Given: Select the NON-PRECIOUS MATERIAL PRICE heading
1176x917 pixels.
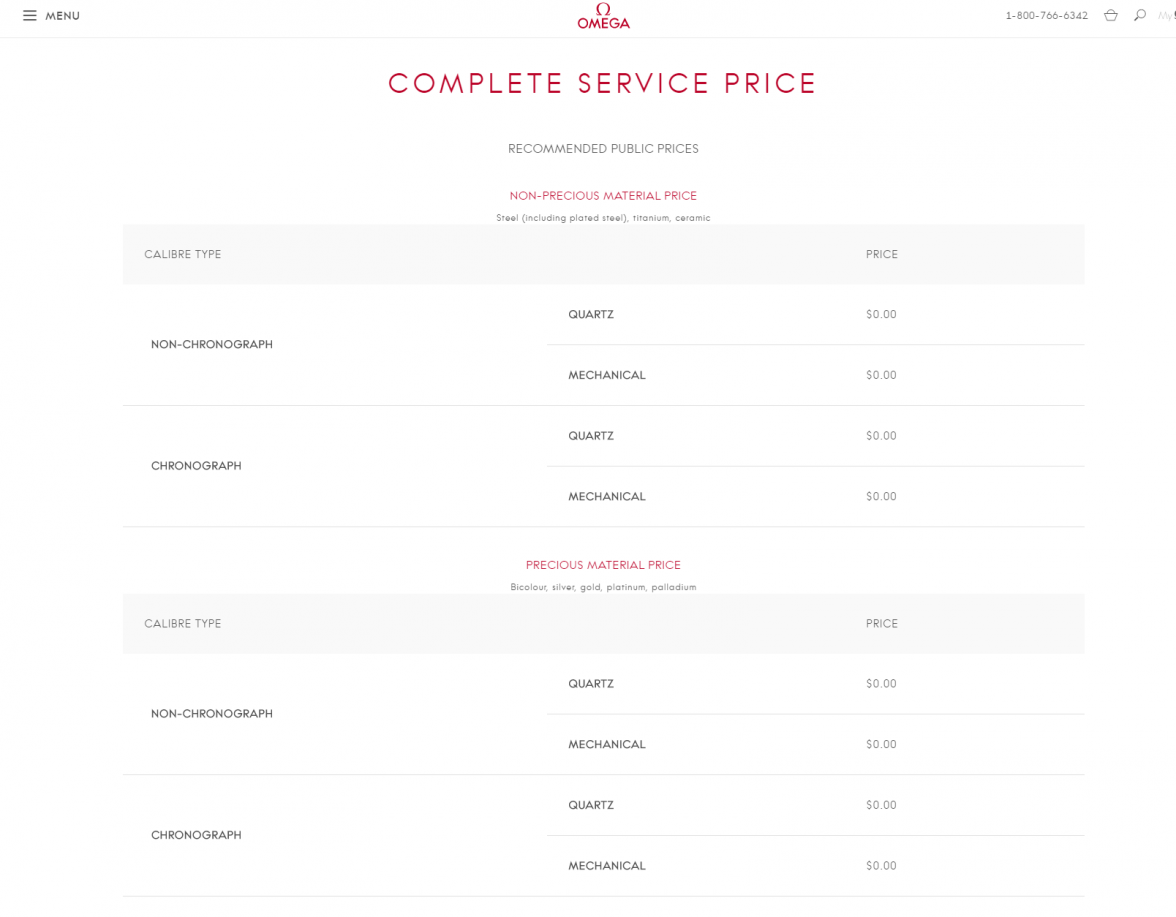Looking at the screenshot, I should (x=603, y=195).
